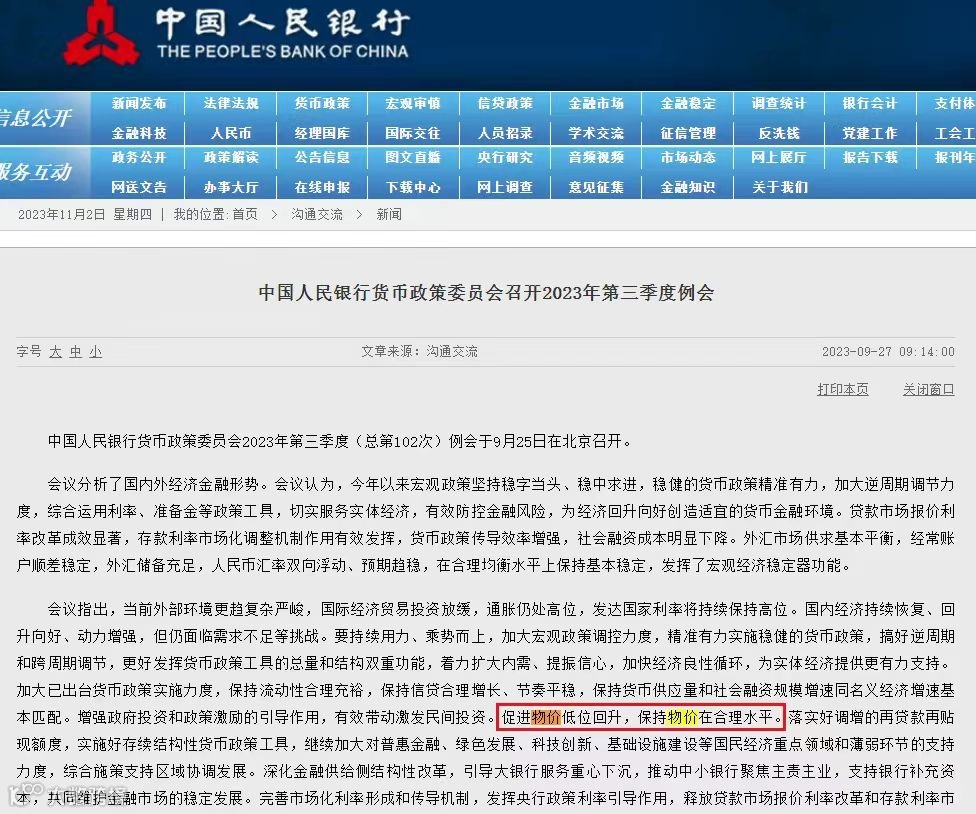Viewport: 976px width, 814px height.
Task: Visit the 下载中心 page
Action: click(413, 187)
